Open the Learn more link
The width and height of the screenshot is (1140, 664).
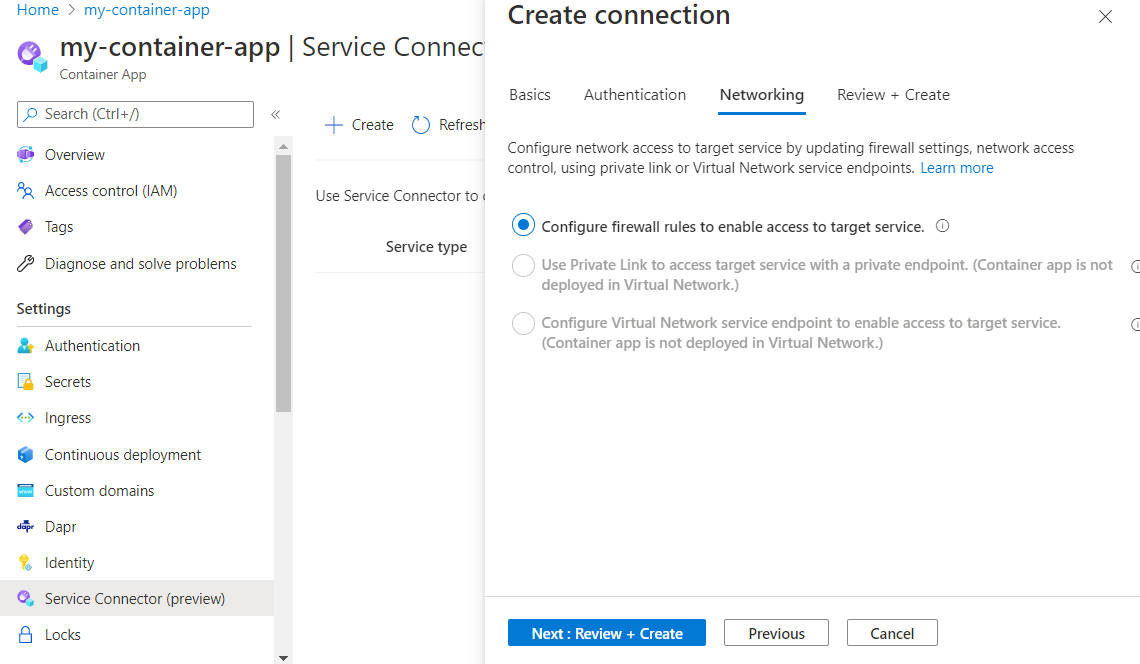pyautogui.click(x=956, y=167)
